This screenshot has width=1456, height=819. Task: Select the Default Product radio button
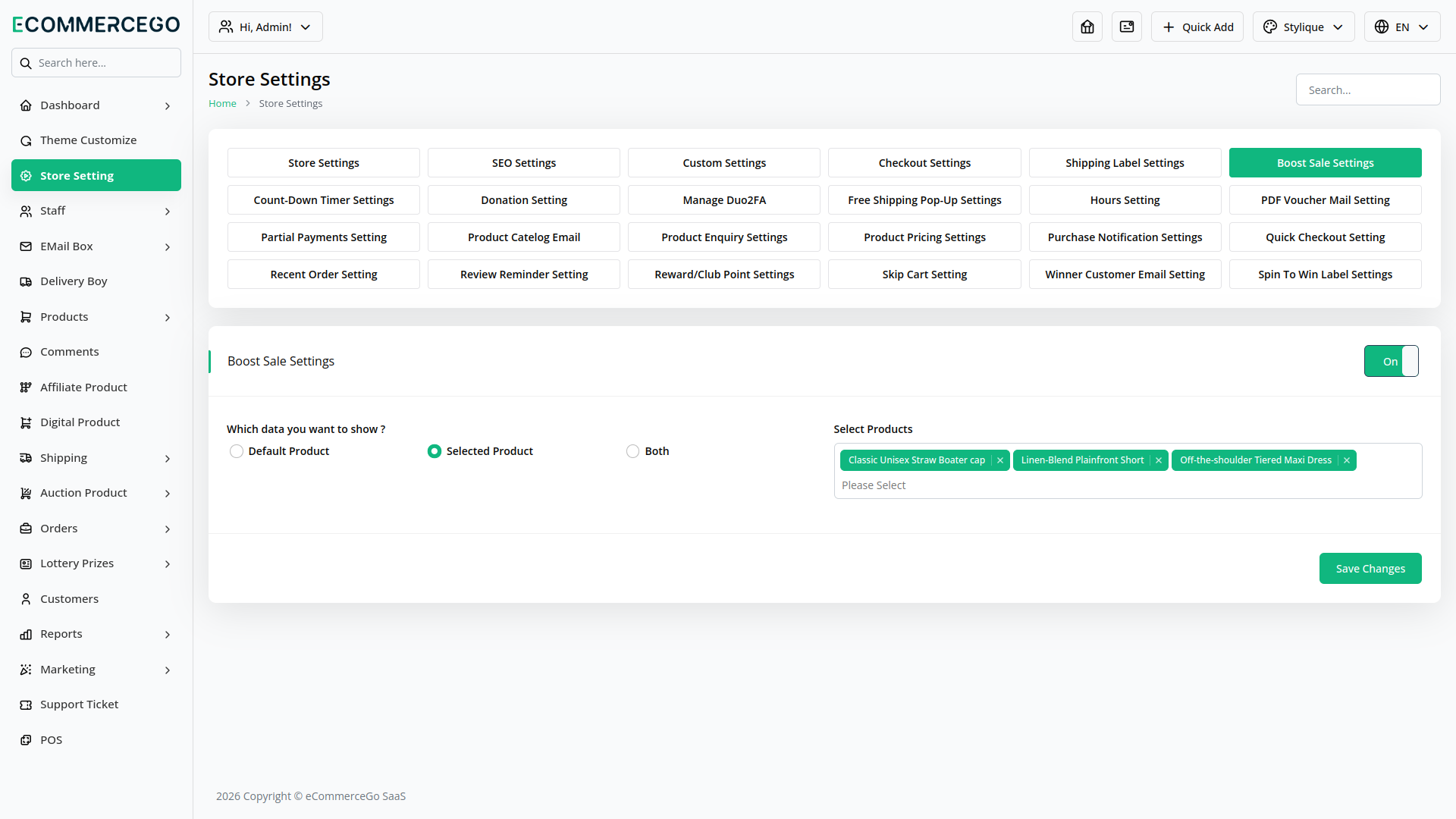tap(237, 451)
